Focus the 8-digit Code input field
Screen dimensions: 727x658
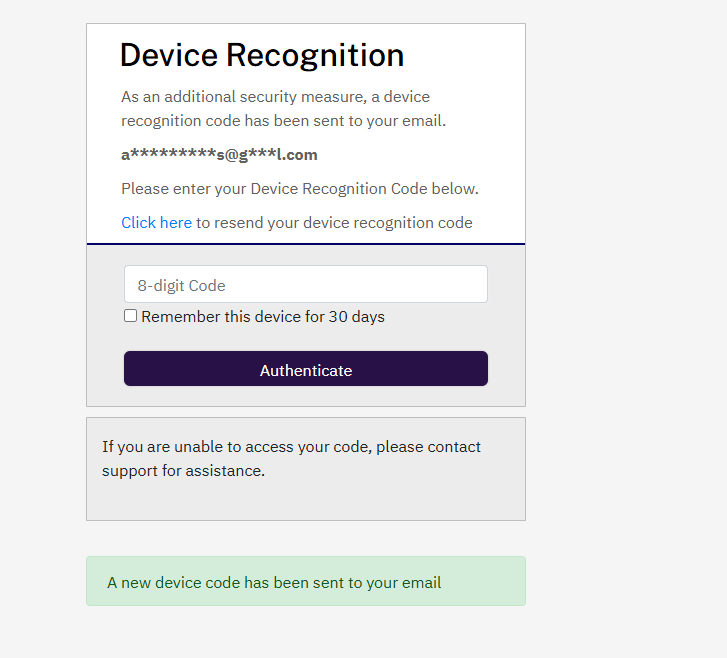[x=306, y=284]
